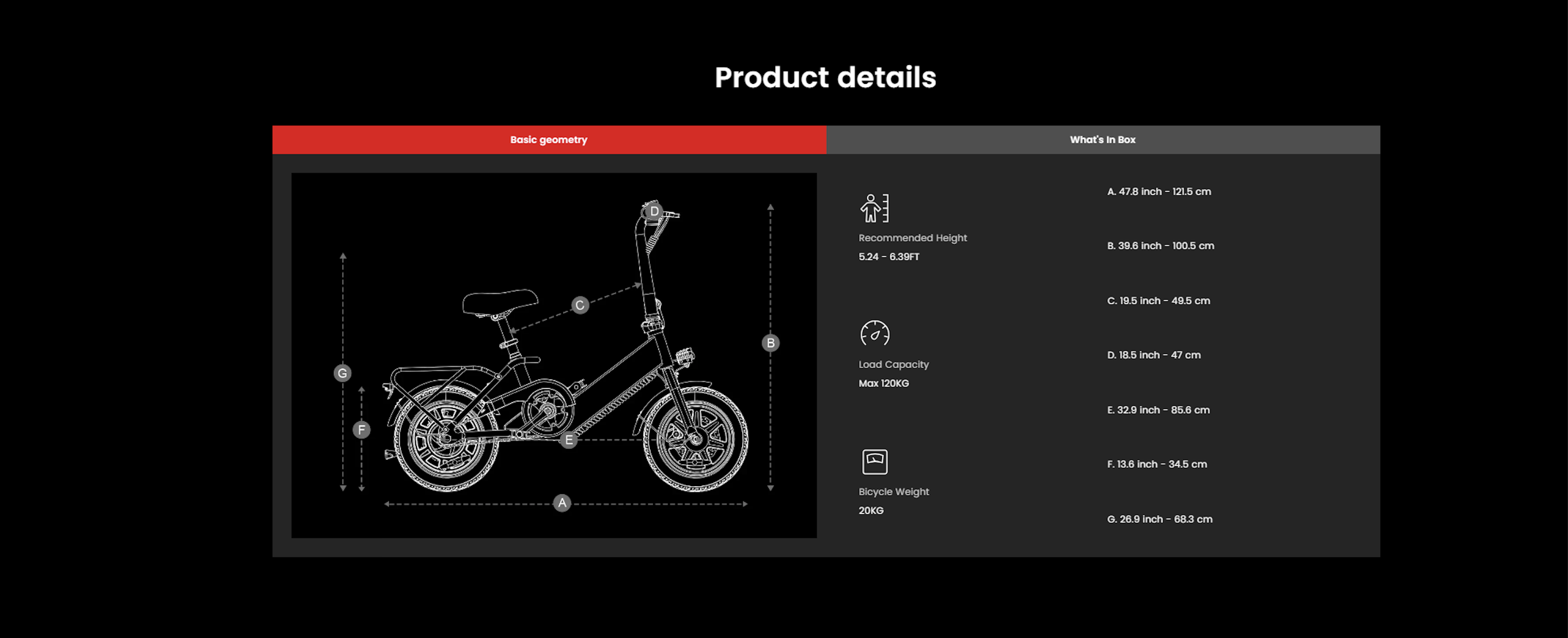The height and width of the screenshot is (638, 1568).
Task: Click the text 'E. 32.9 inch - 85.6 cm'
Action: coord(1158,410)
